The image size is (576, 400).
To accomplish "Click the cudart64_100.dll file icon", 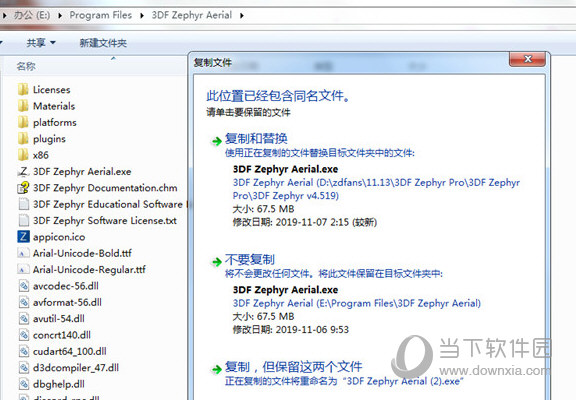I will (24, 351).
